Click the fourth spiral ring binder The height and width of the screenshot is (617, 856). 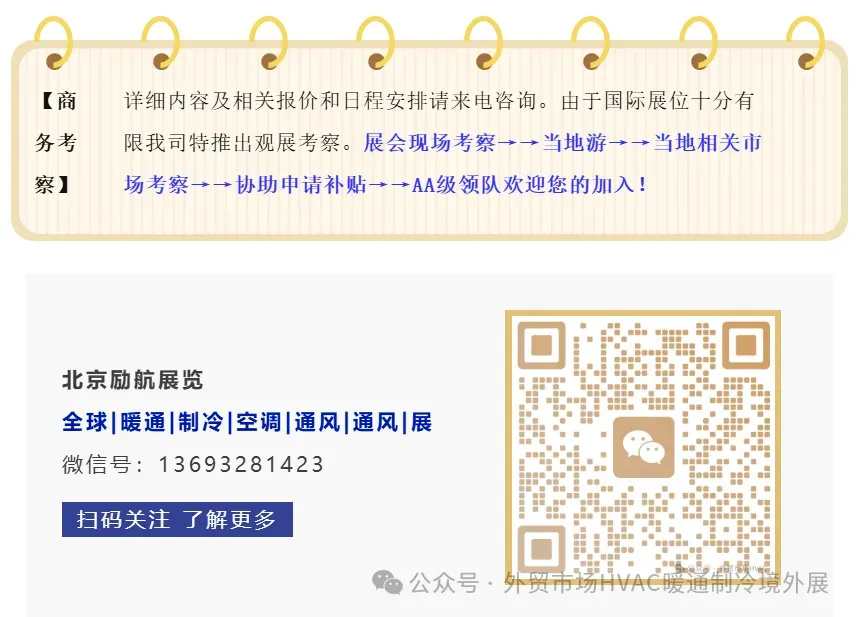pos(376,44)
